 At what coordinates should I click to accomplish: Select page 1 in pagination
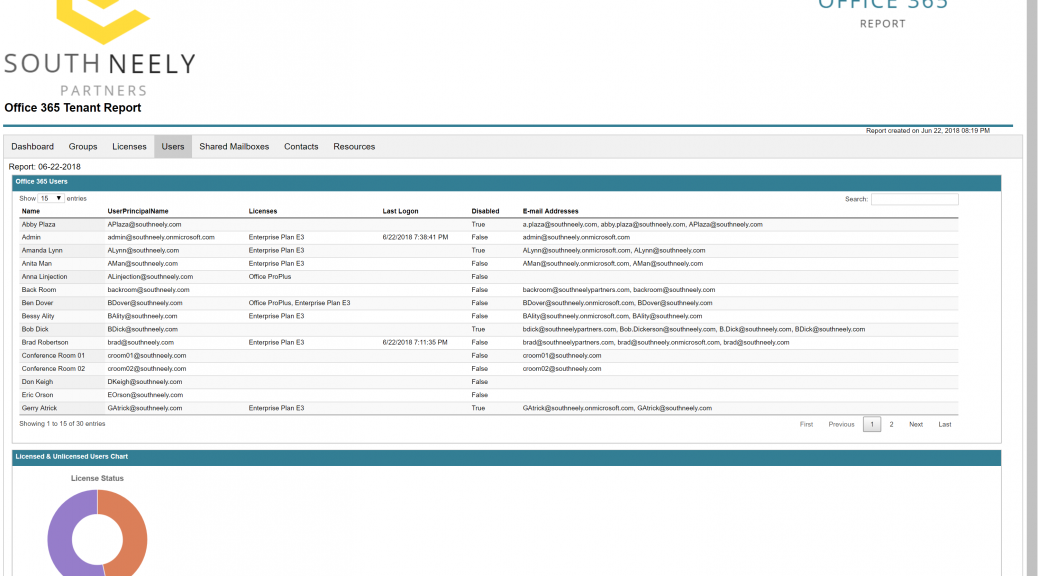point(872,424)
